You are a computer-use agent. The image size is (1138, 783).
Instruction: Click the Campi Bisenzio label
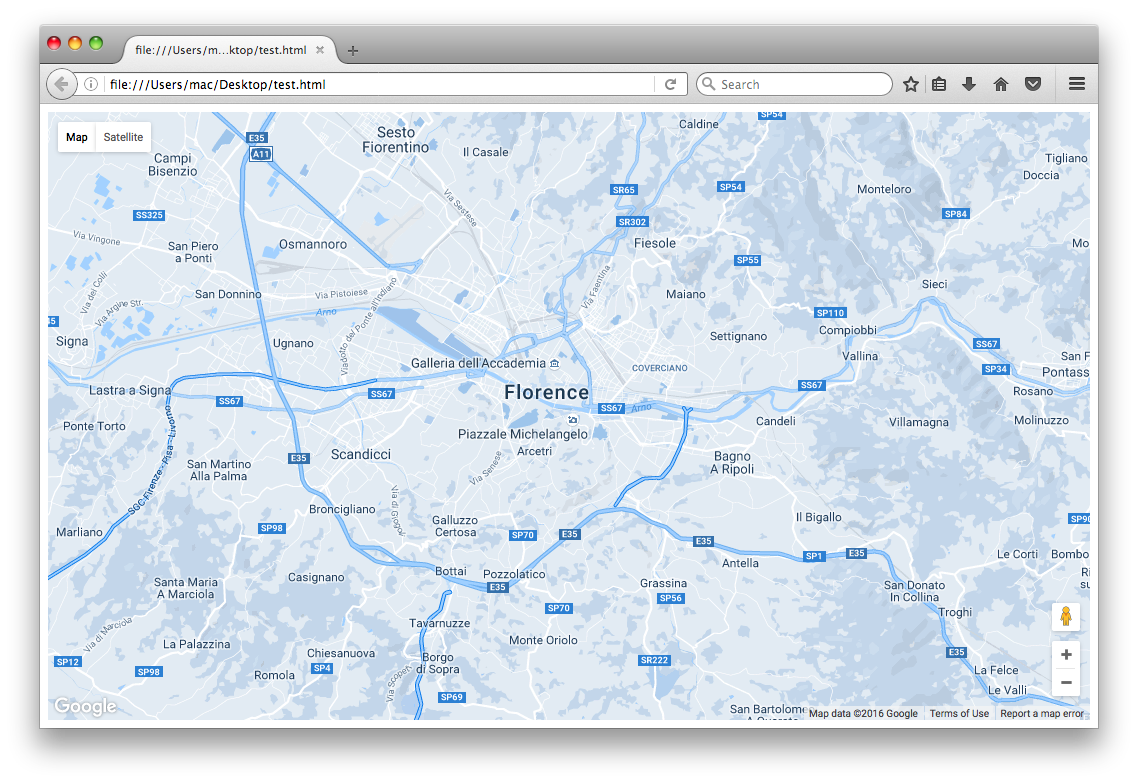click(173, 165)
